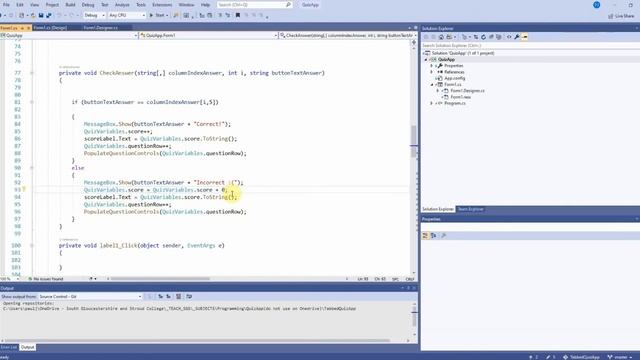The height and width of the screenshot is (360, 640).
Task: Click the bookmark icon in the main toolbar
Action: click(238, 16)
